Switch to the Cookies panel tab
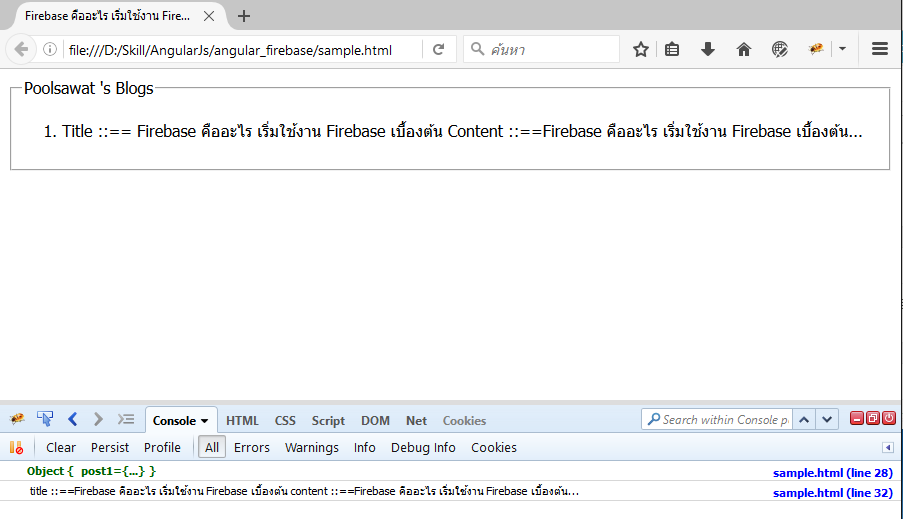 tap(464, 420)
